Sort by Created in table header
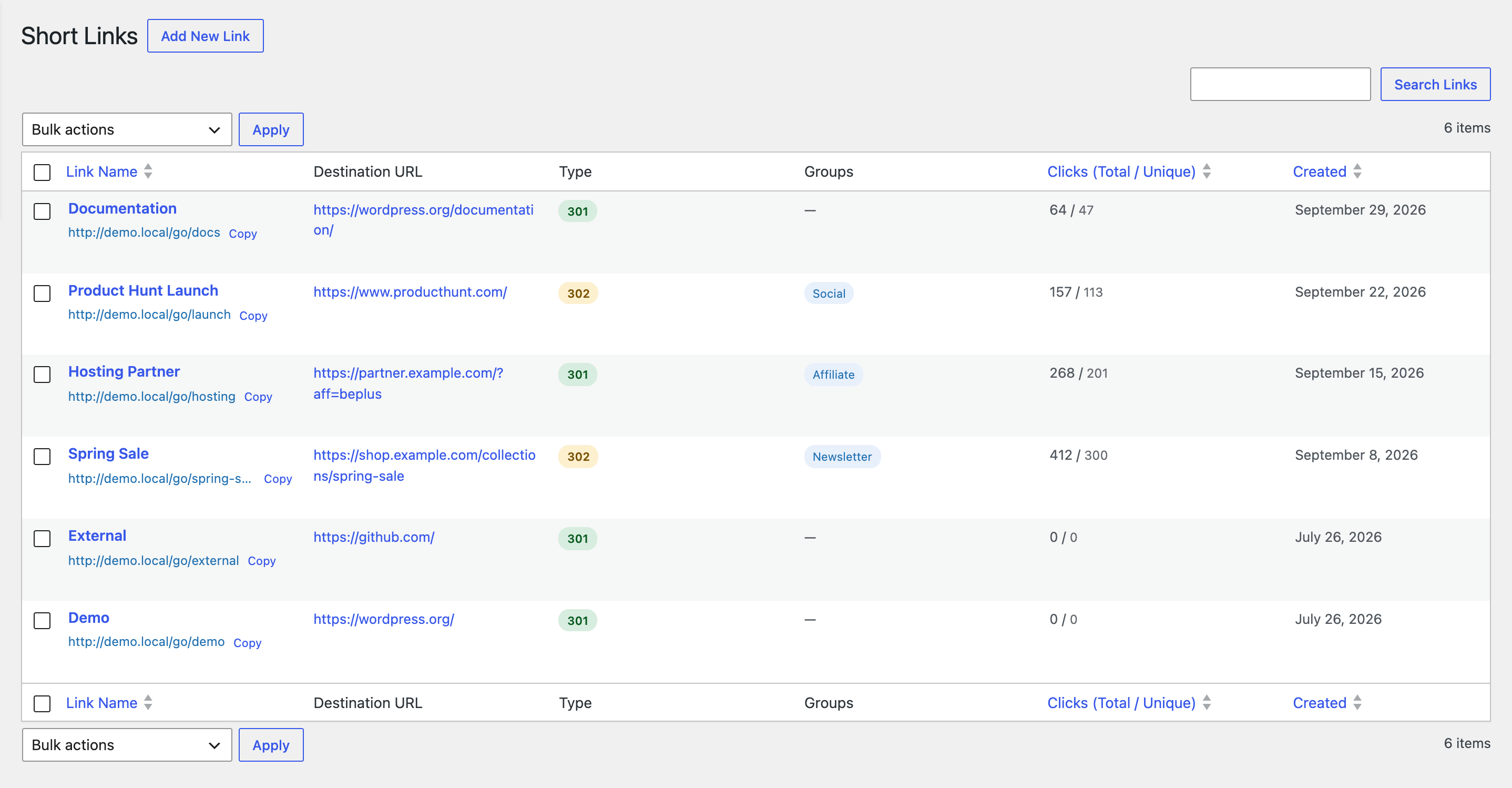The width and height of the screenshot is (1512, 788). (x=1319, y=171)
